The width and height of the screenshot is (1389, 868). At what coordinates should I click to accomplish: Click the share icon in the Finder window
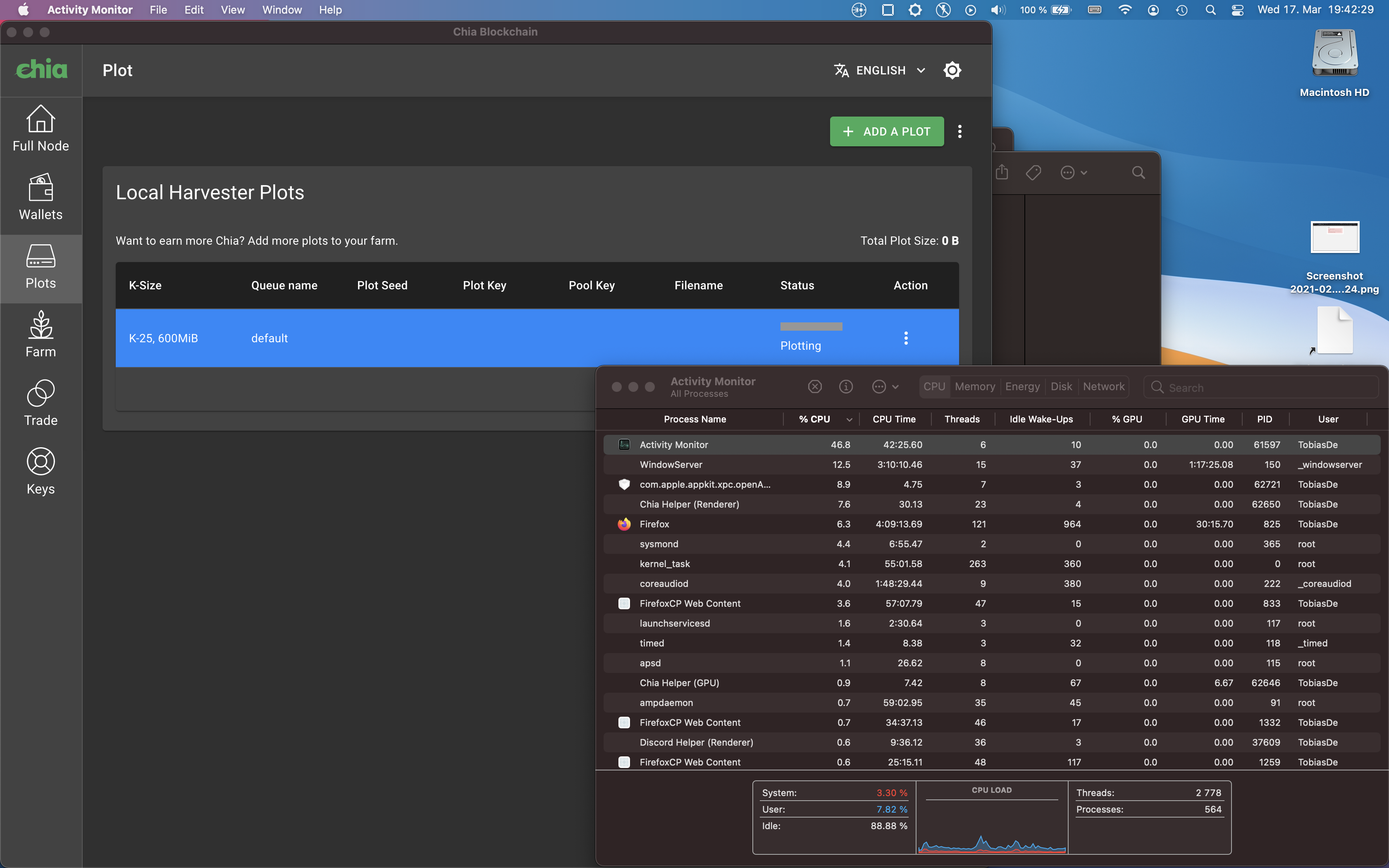pos(1002,172)
